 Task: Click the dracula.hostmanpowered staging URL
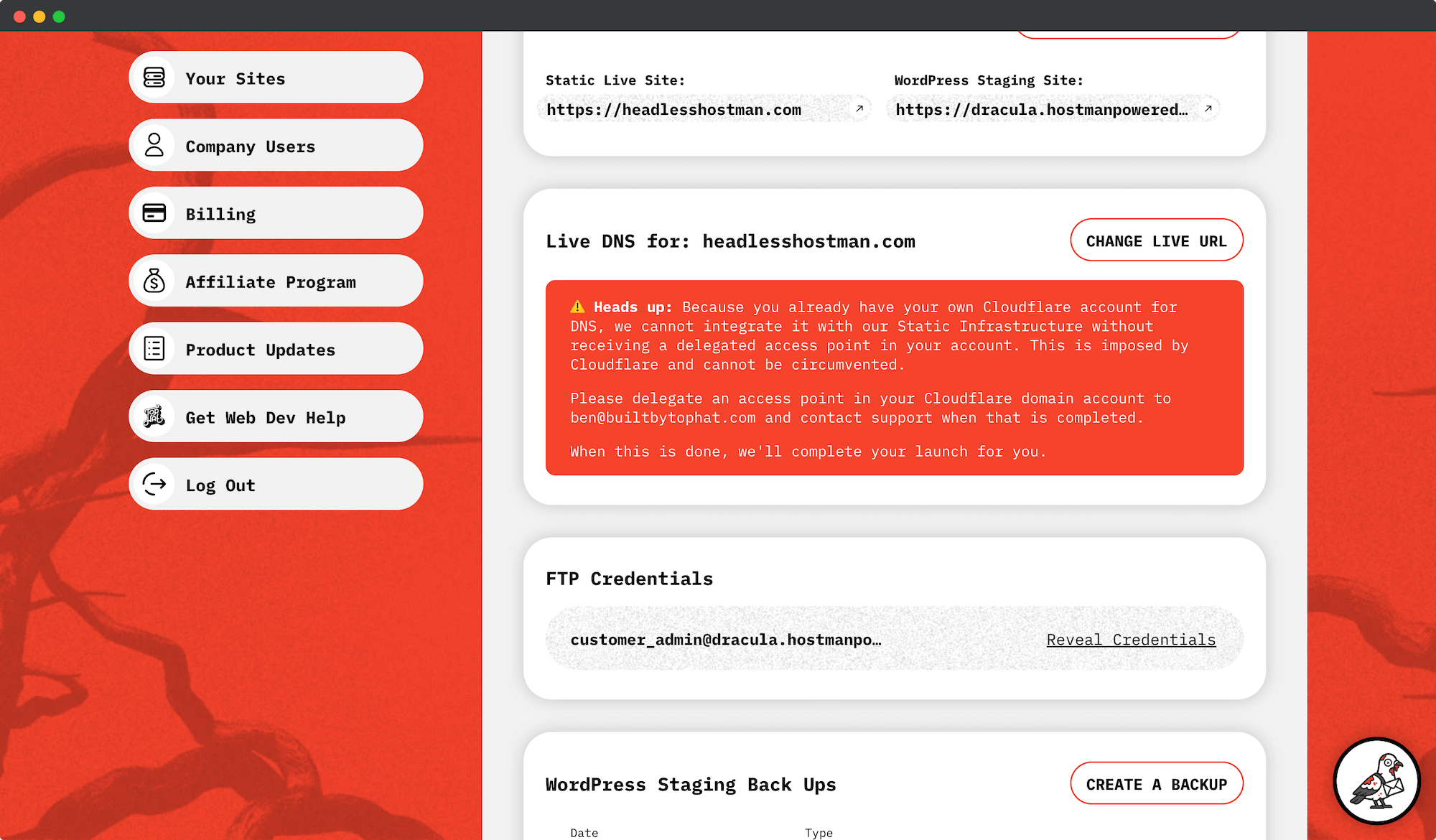[x=1041, y=110]
